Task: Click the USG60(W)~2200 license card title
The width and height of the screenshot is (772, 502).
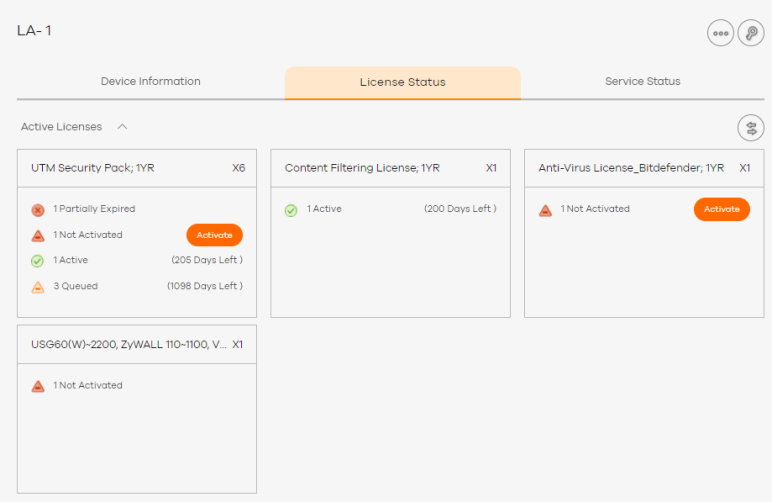Action: pos(129,345)
